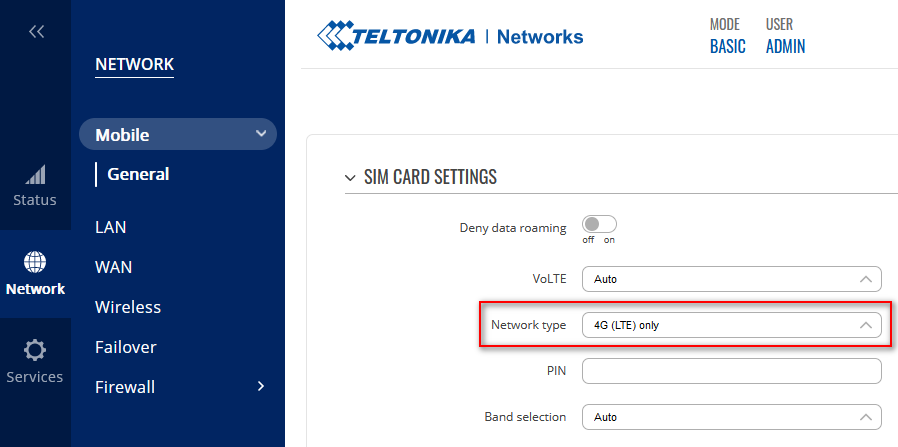Open the VoLTE dropdown
The image size is (898, 447).
point(731,279)
